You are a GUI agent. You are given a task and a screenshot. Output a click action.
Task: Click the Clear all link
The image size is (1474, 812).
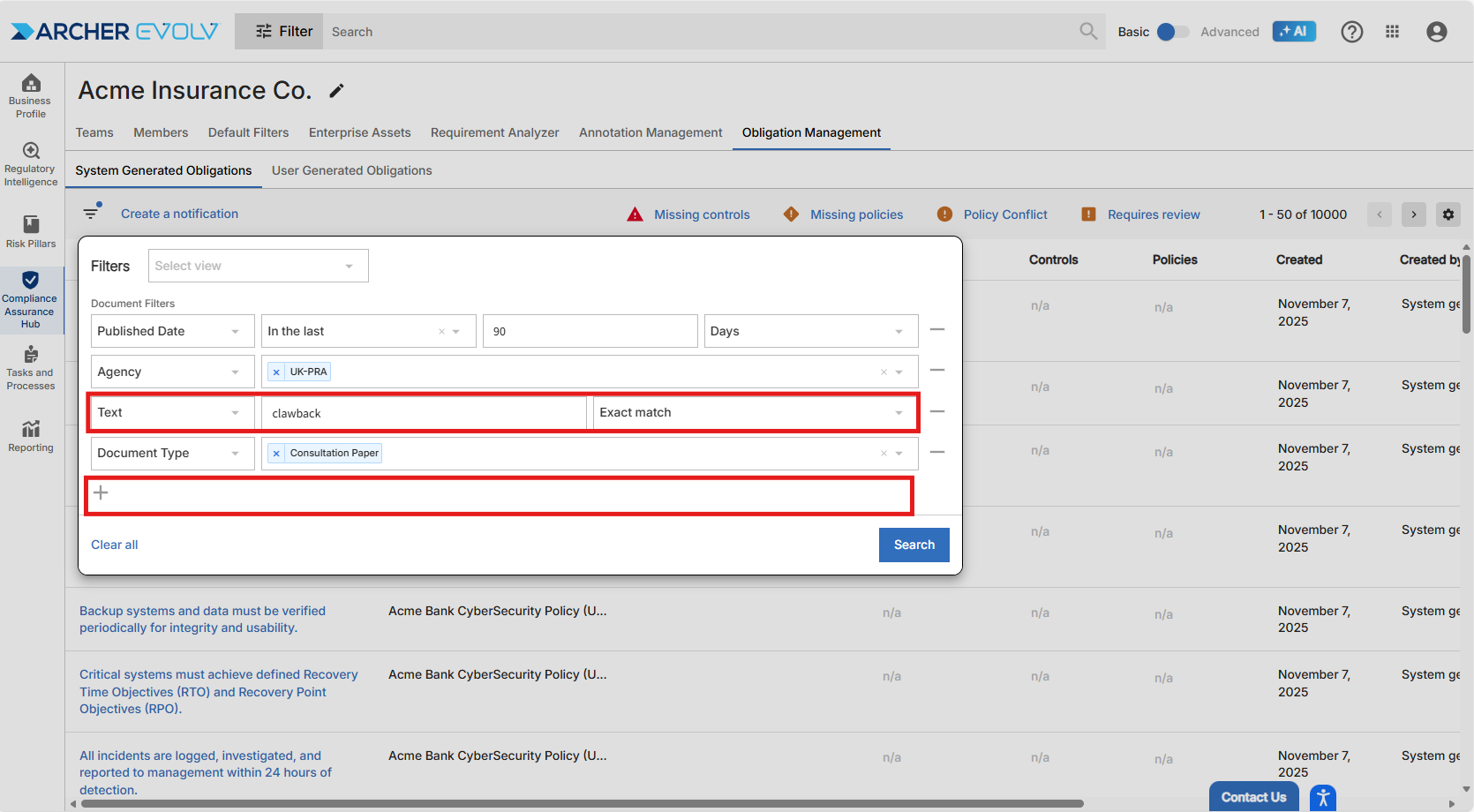pyautogui.click(x=115, y=545)
